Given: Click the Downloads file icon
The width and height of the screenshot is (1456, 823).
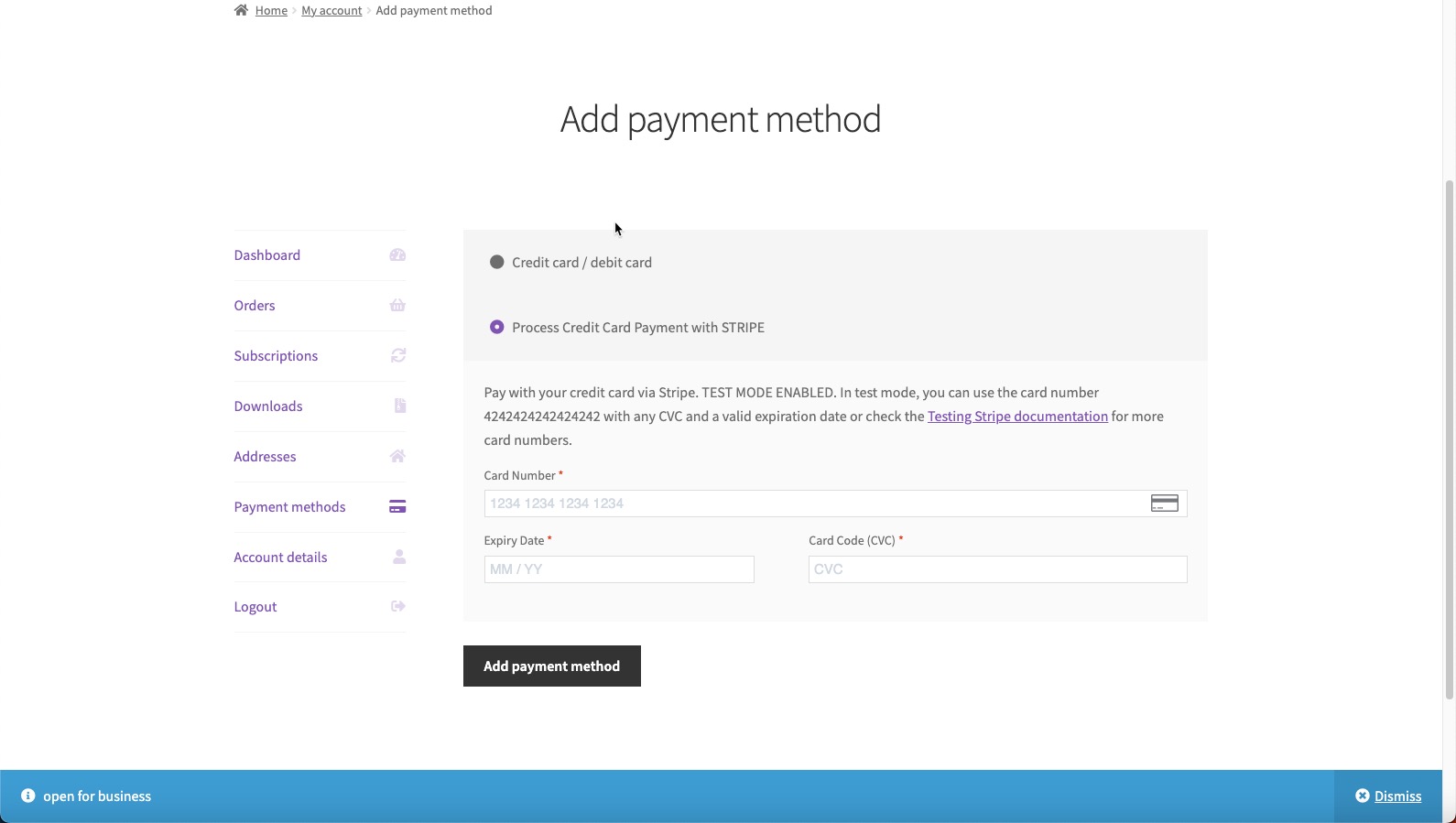Looking at the screenshot, I should point(400,406).
